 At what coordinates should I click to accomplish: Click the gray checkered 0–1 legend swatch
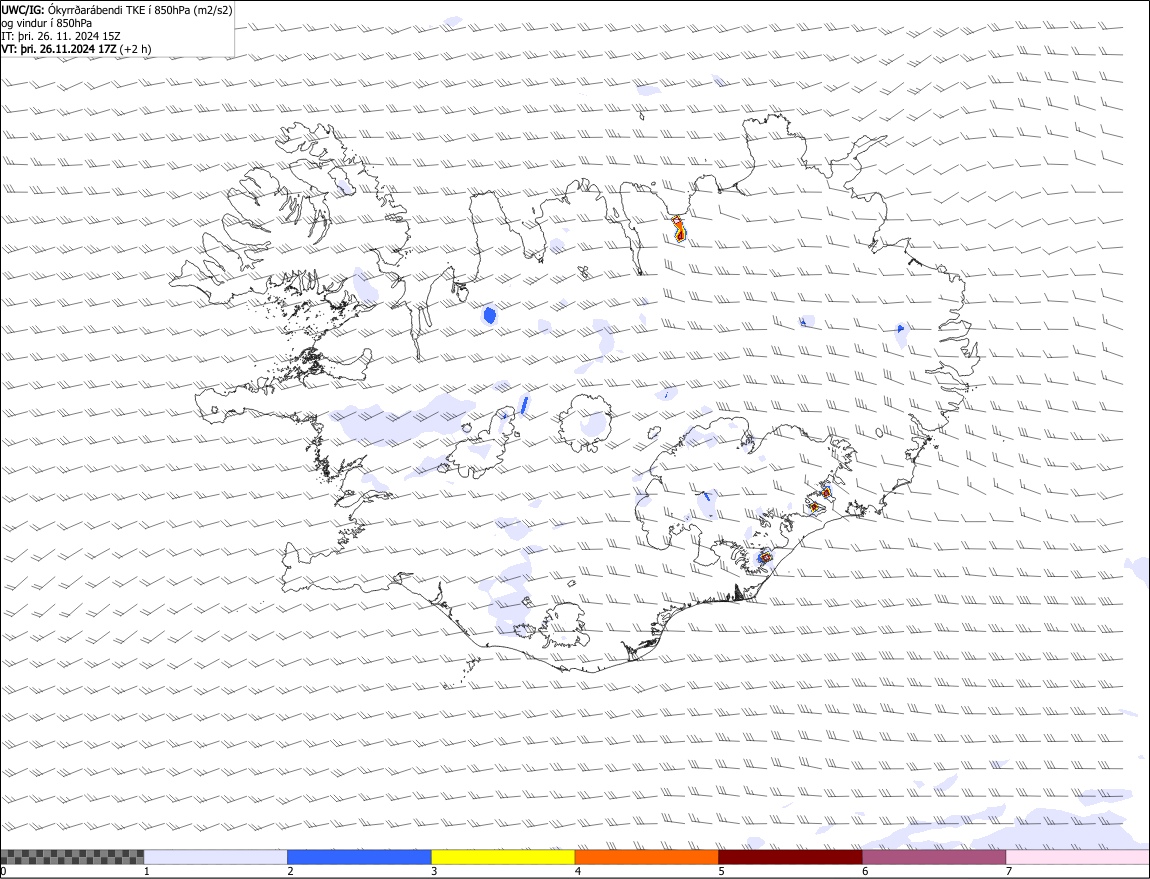click(72, 856)
